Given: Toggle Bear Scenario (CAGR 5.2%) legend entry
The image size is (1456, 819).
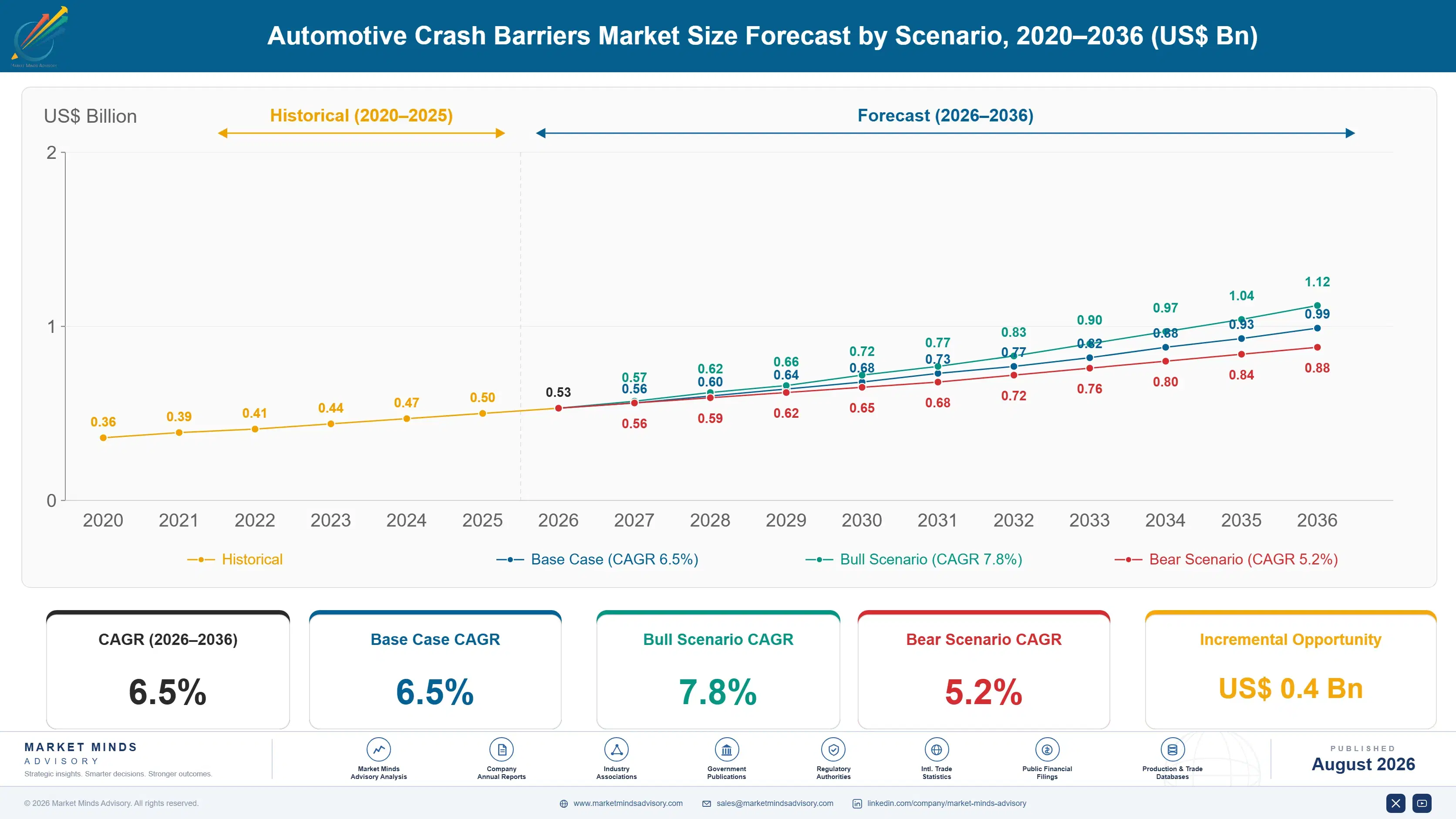Looking at the screenshot, I should [1226, 559].
